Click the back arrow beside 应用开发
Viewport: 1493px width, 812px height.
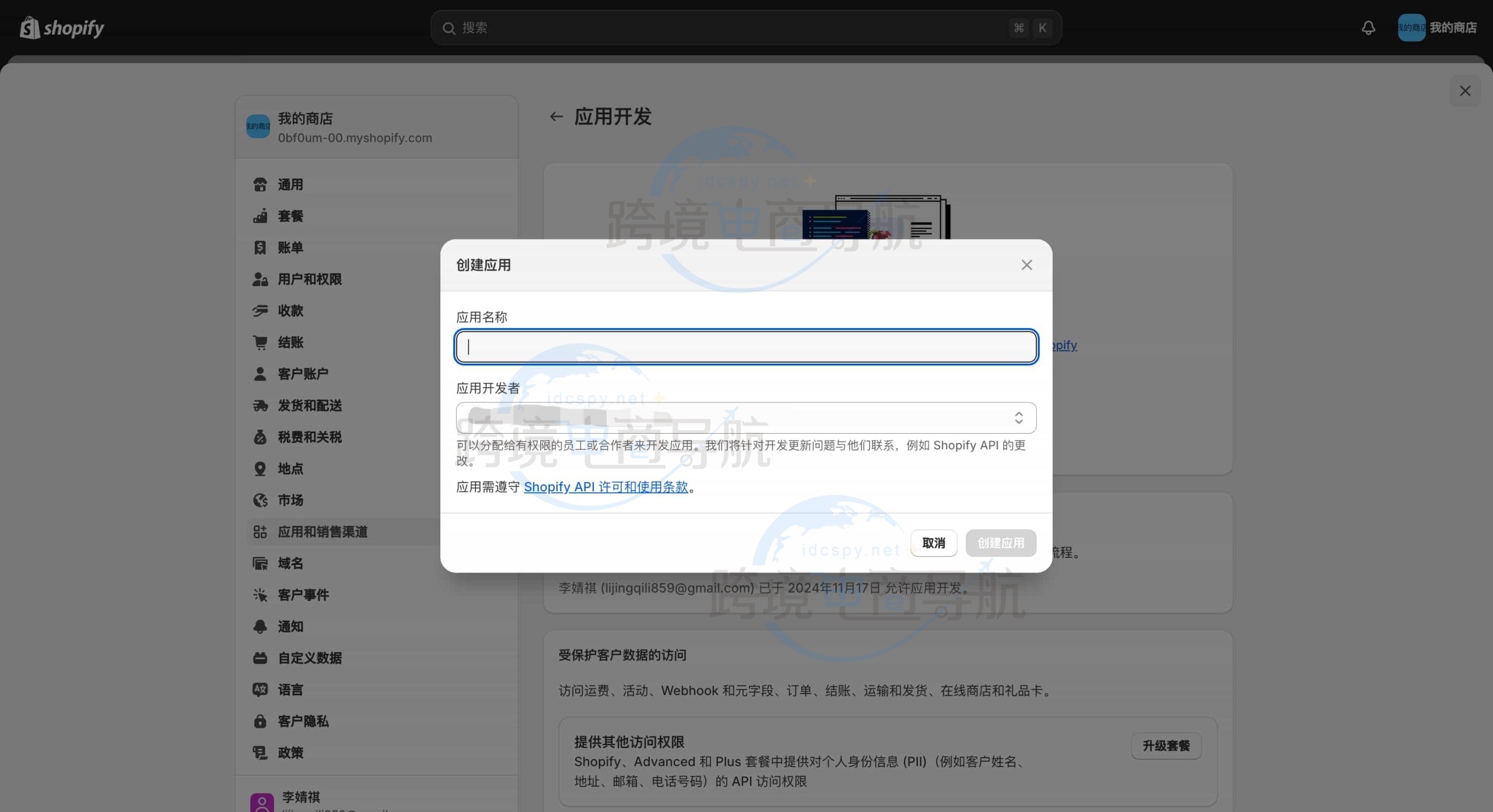pos(556,117)
